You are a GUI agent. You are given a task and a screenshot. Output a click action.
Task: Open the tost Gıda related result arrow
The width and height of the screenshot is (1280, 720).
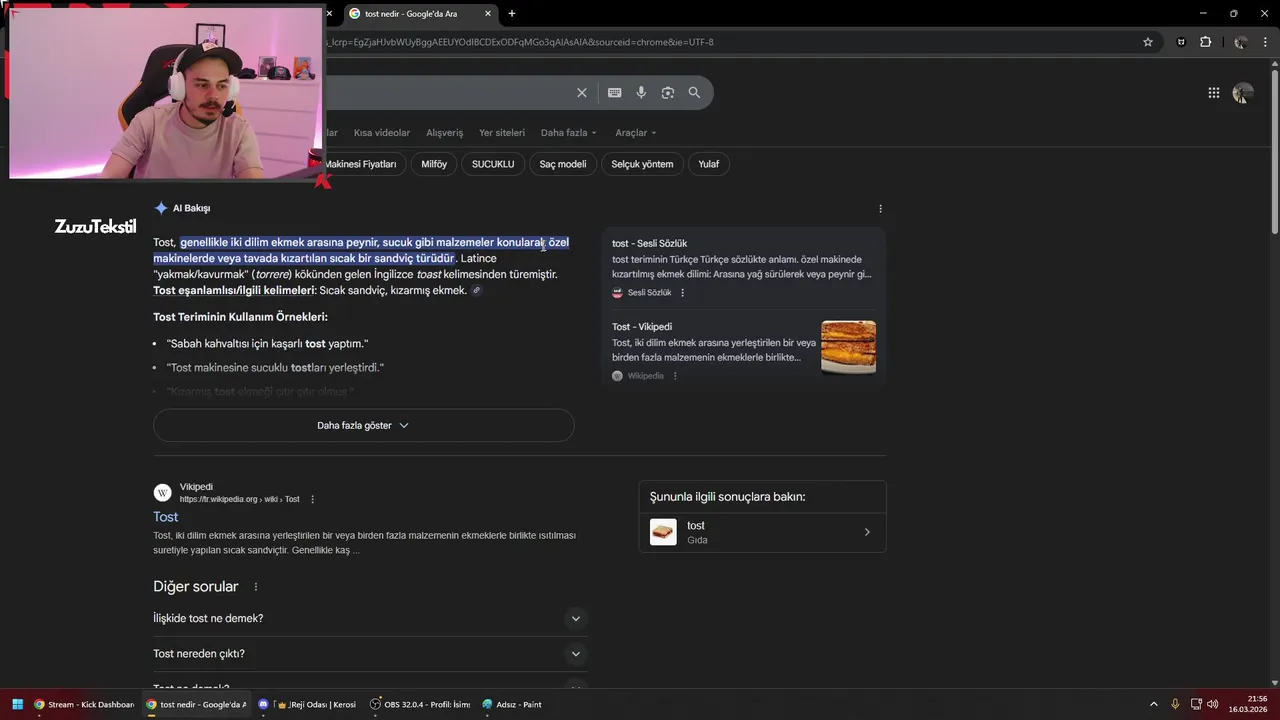tap(867, 532)
